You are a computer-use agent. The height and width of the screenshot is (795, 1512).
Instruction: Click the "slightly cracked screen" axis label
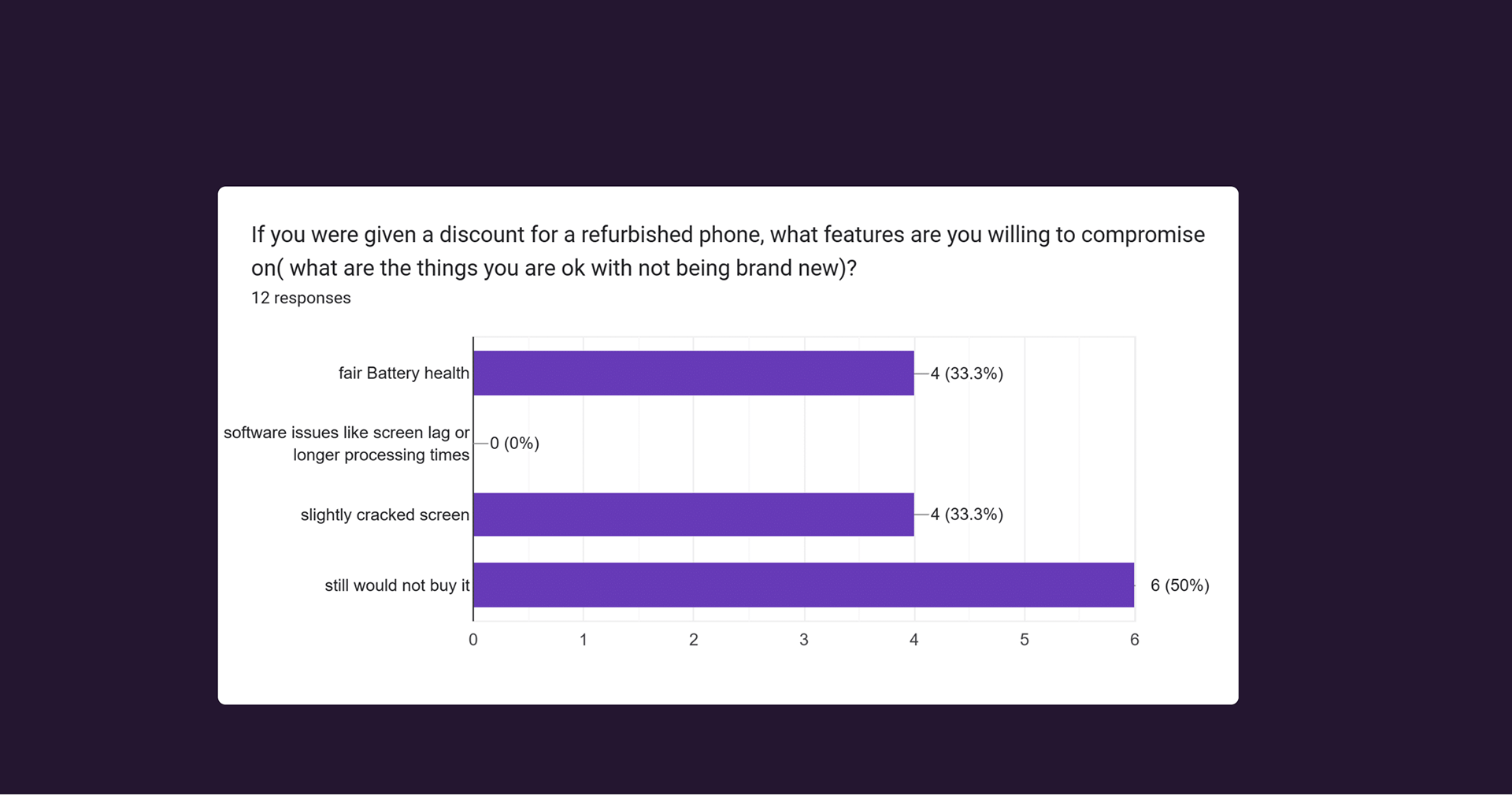384,515
